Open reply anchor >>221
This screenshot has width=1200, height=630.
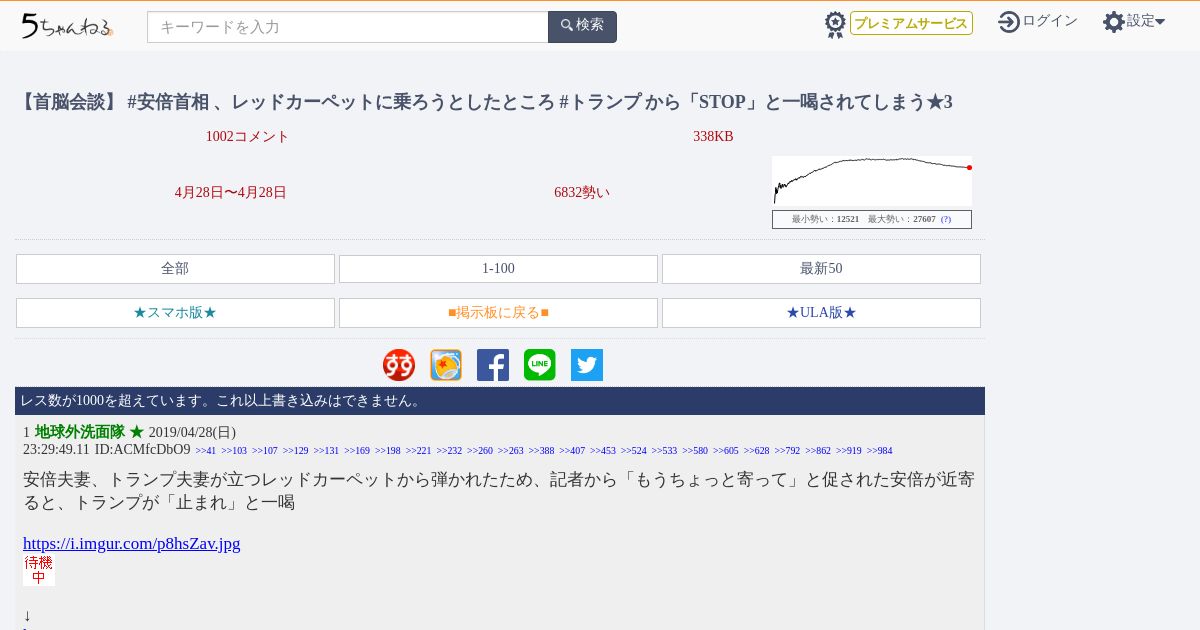click(x=418, y=451)
